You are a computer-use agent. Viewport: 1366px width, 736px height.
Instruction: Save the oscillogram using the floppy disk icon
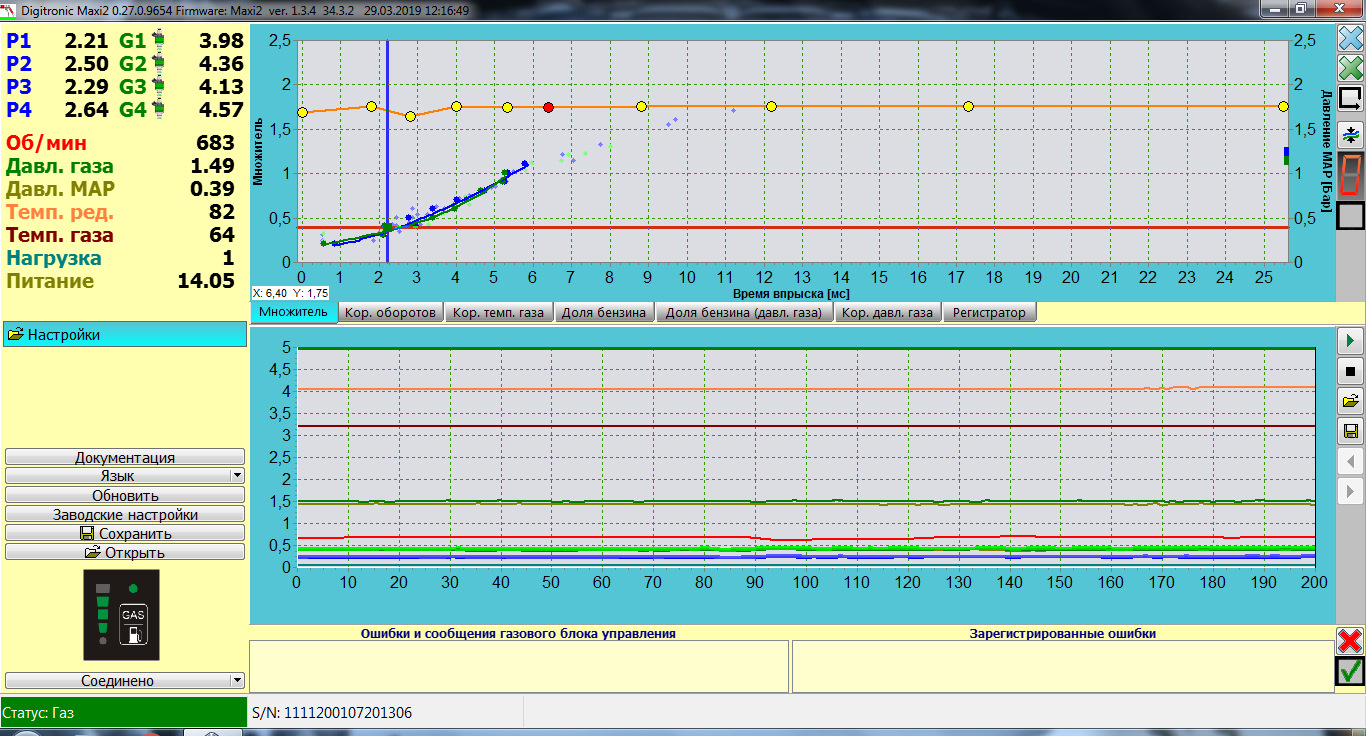(1351, 431)
